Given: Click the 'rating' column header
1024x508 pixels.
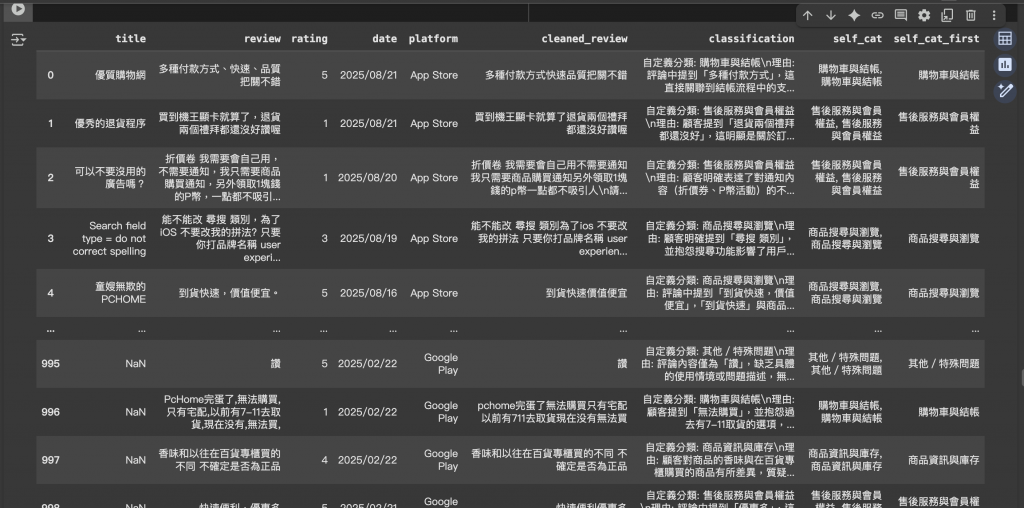Looking at the screenshot, I should point(309,39).
